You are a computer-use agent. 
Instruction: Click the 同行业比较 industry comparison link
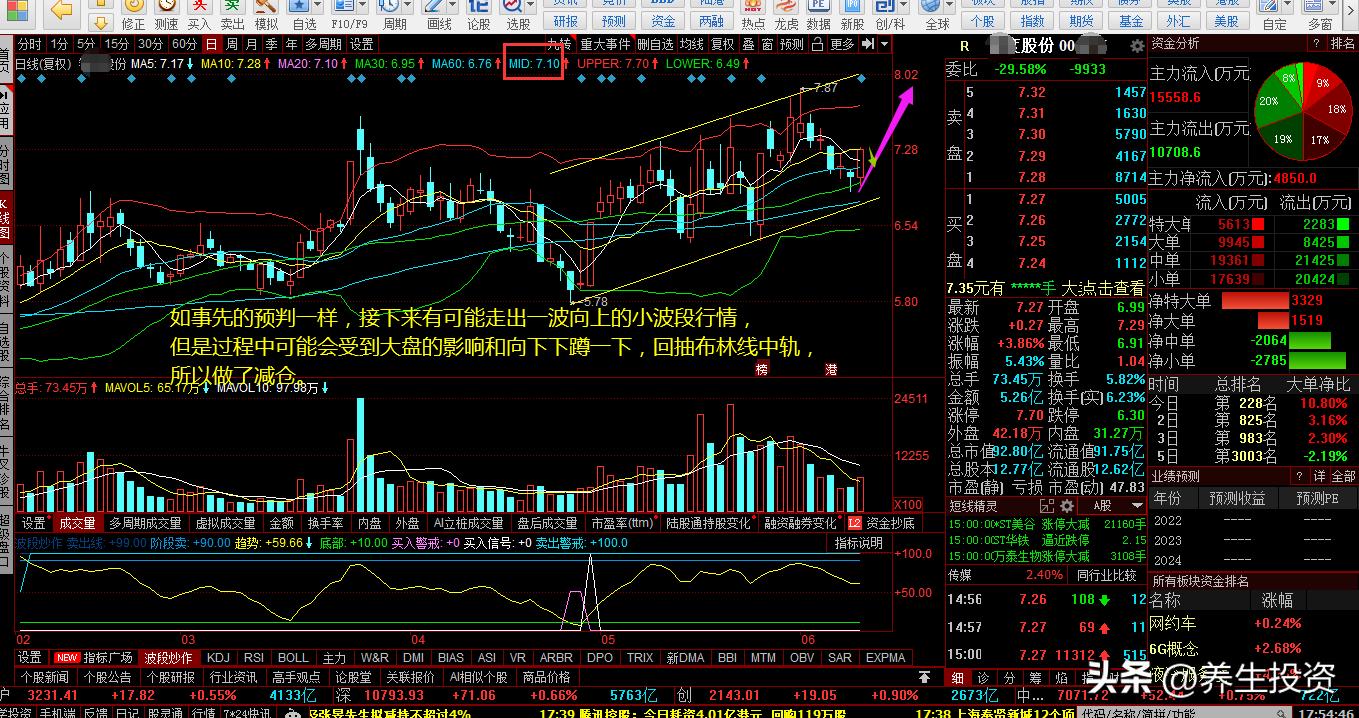coord(1106,575)
